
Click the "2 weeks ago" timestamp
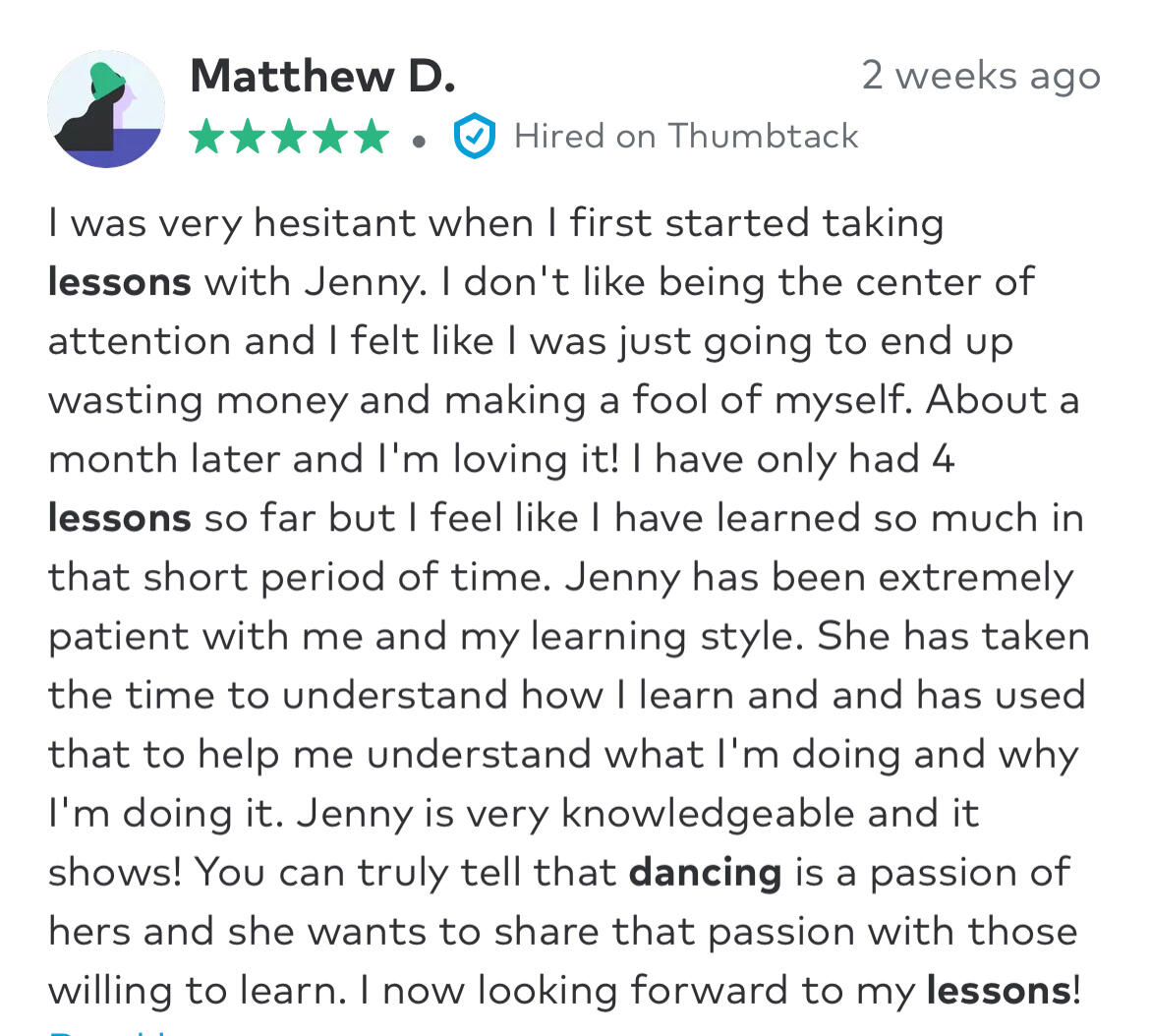pos(981,77)
